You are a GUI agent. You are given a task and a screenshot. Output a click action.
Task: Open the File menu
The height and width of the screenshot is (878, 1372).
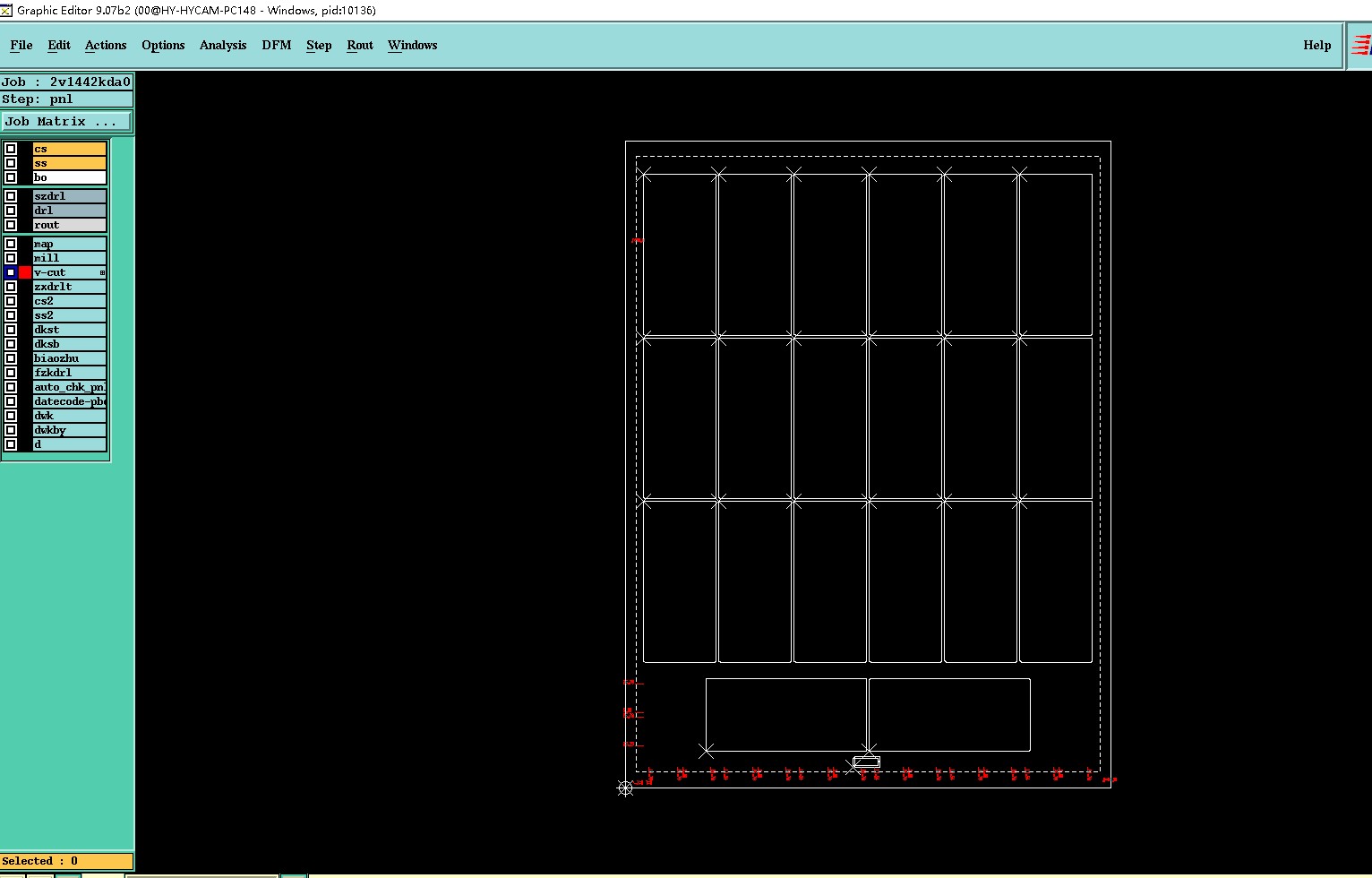21,45
